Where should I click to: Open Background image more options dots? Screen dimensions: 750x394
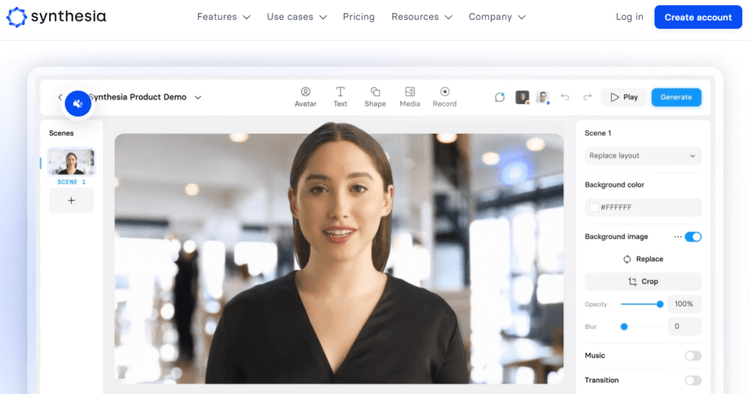678,237
